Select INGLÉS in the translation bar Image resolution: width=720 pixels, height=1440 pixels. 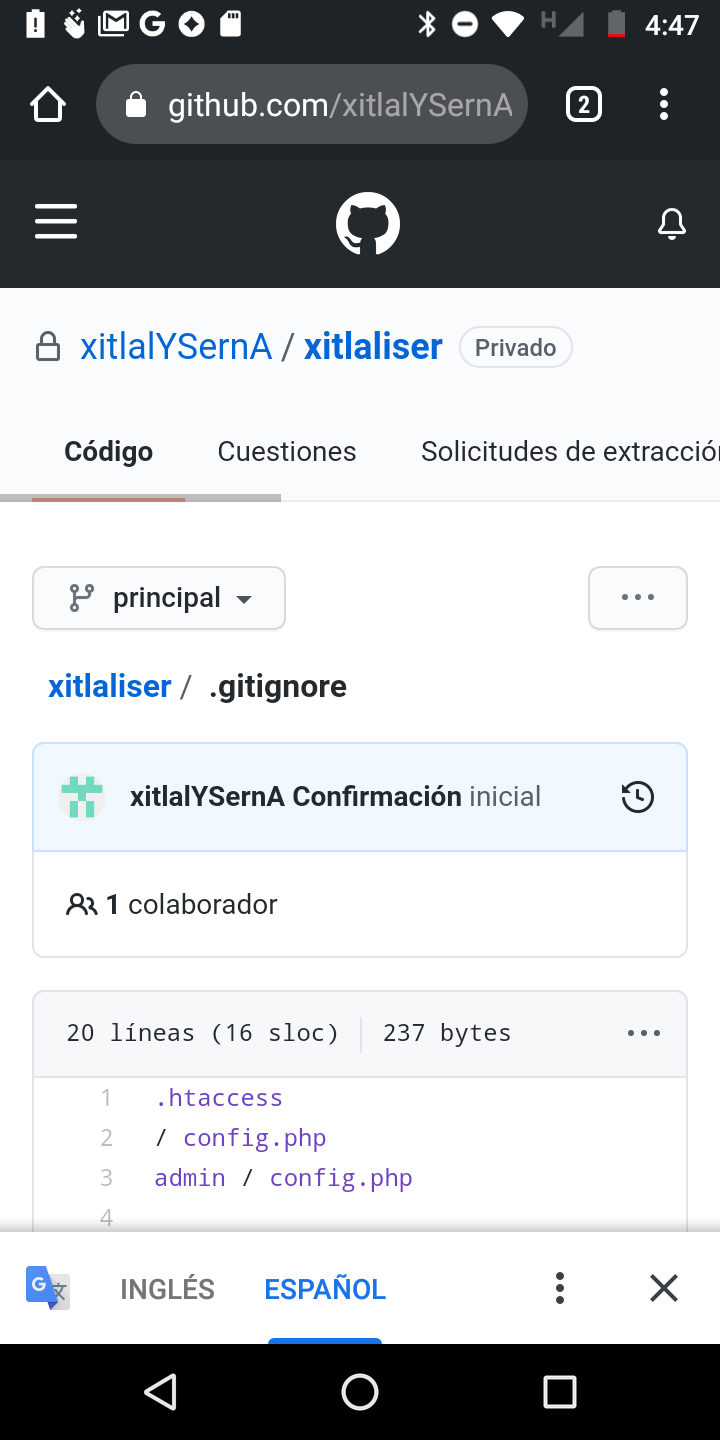[x=167, y=1288]
